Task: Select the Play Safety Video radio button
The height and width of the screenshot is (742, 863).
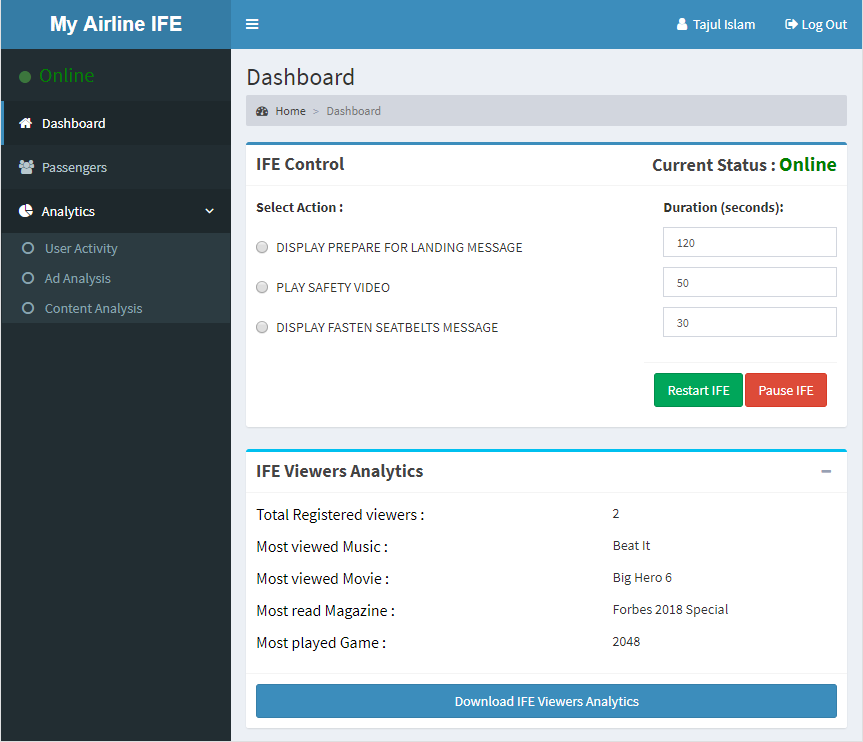Action: [262, 287]
